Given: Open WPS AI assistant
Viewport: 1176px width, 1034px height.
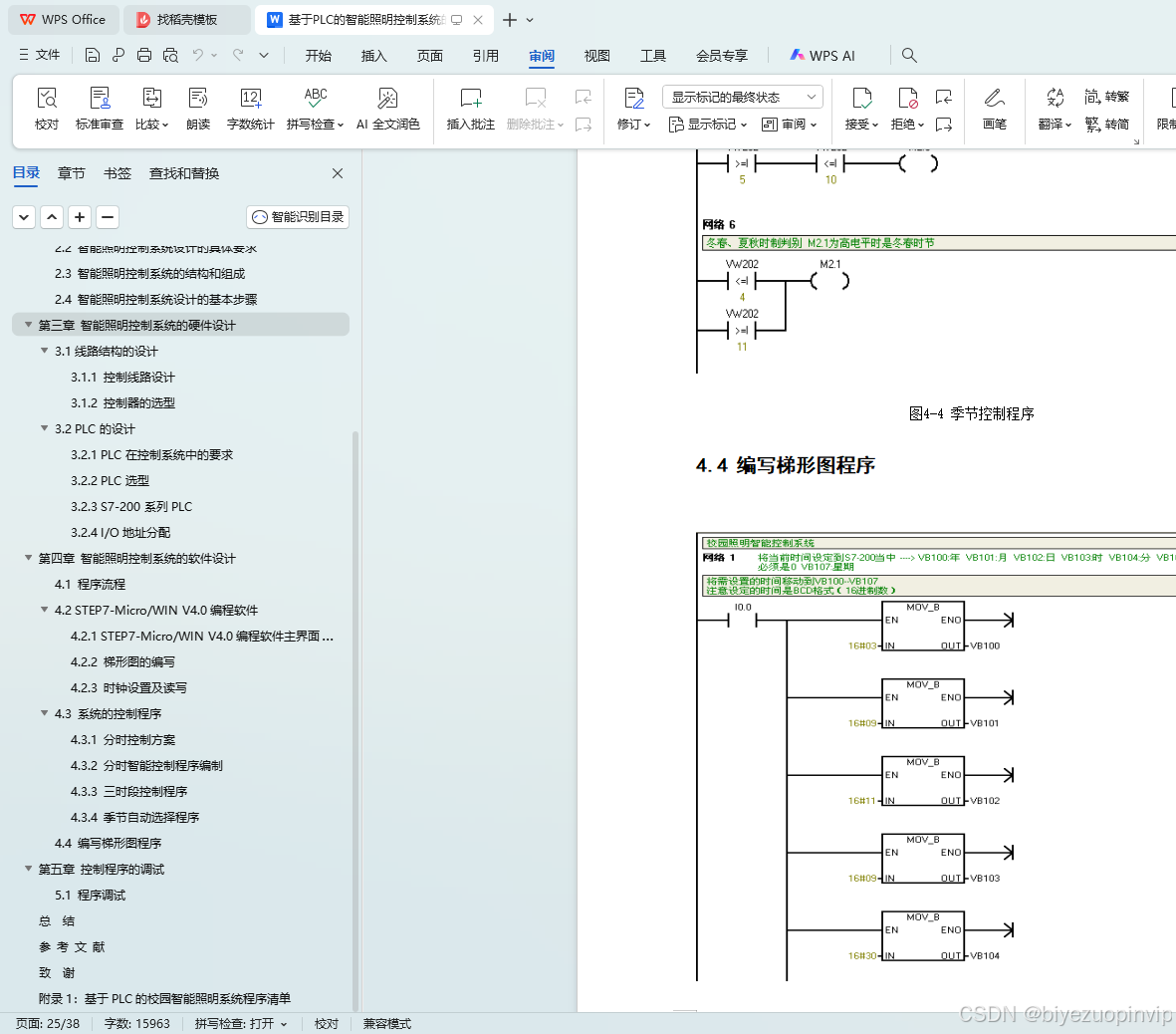Looking at the screenshot, I should pyautogui.click(x=823, y=56).
